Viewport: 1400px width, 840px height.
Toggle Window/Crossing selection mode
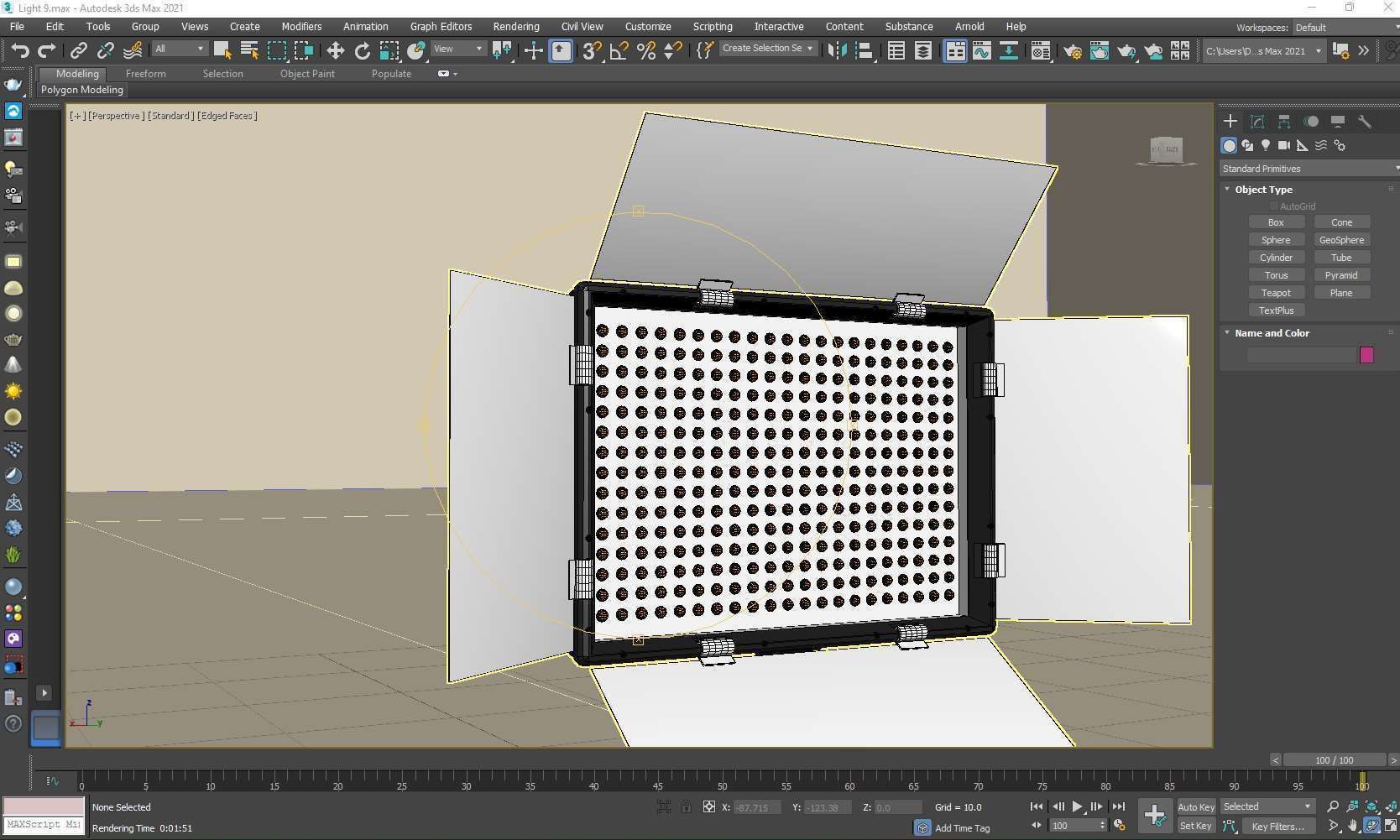click(304, 50)
